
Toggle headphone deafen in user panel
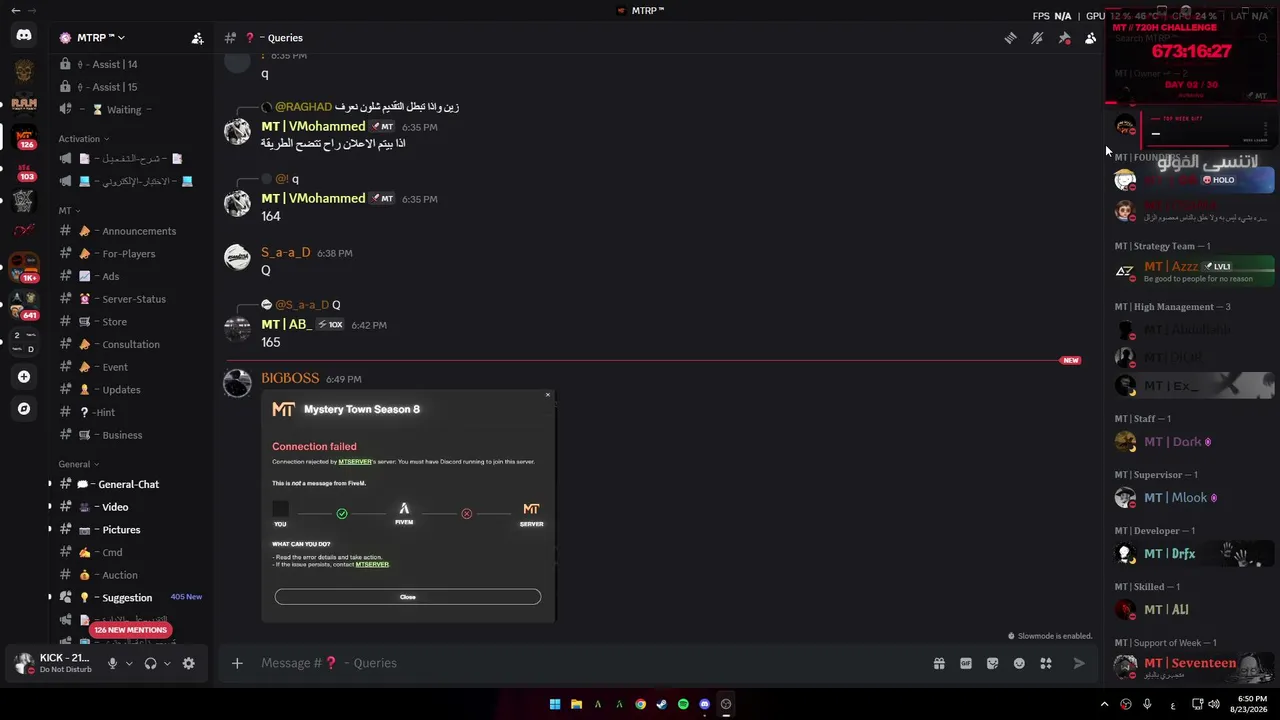point(150,663)
